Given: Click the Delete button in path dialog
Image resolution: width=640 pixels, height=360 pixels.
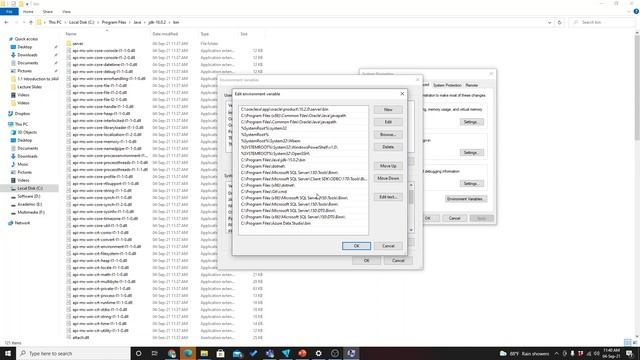Looking at the screenshot, I should 388,147.
